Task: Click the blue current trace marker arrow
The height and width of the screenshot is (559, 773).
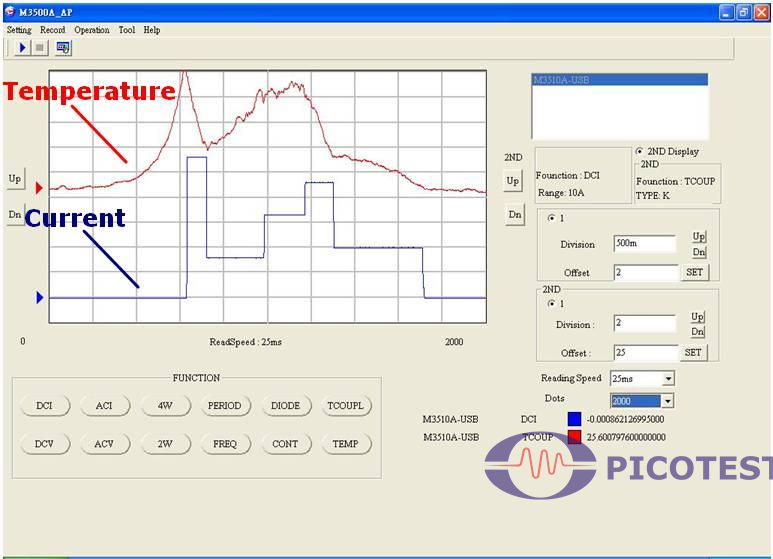Action: click(x=40, y=297)
